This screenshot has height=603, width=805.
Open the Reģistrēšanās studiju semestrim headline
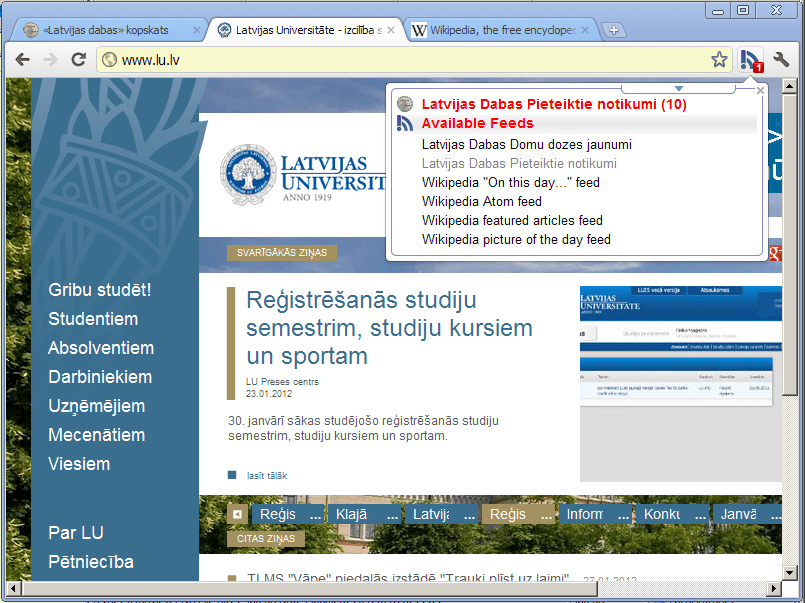coord(389,328)
